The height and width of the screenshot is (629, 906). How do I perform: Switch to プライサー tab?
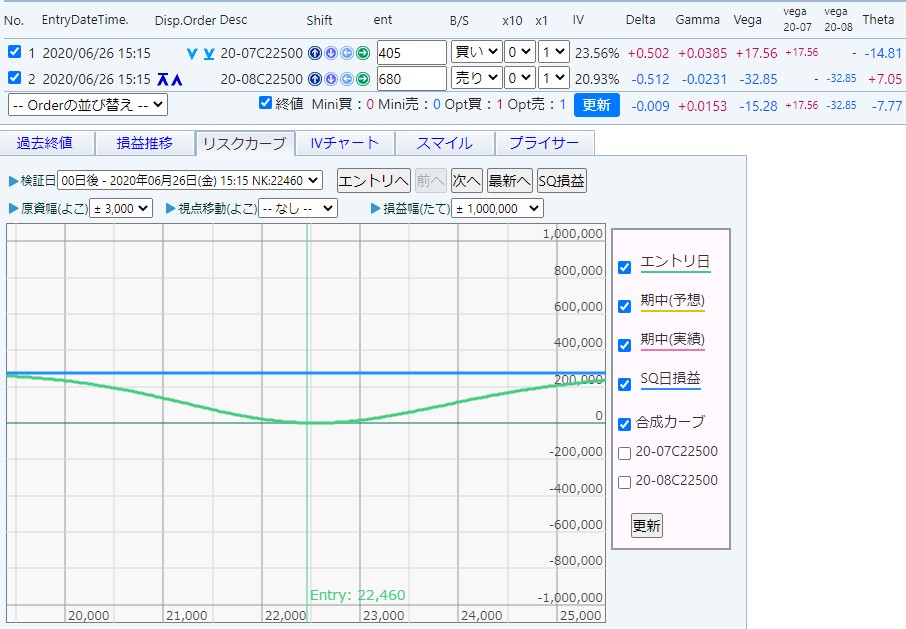pyautogui.click(x=544, y=143)
